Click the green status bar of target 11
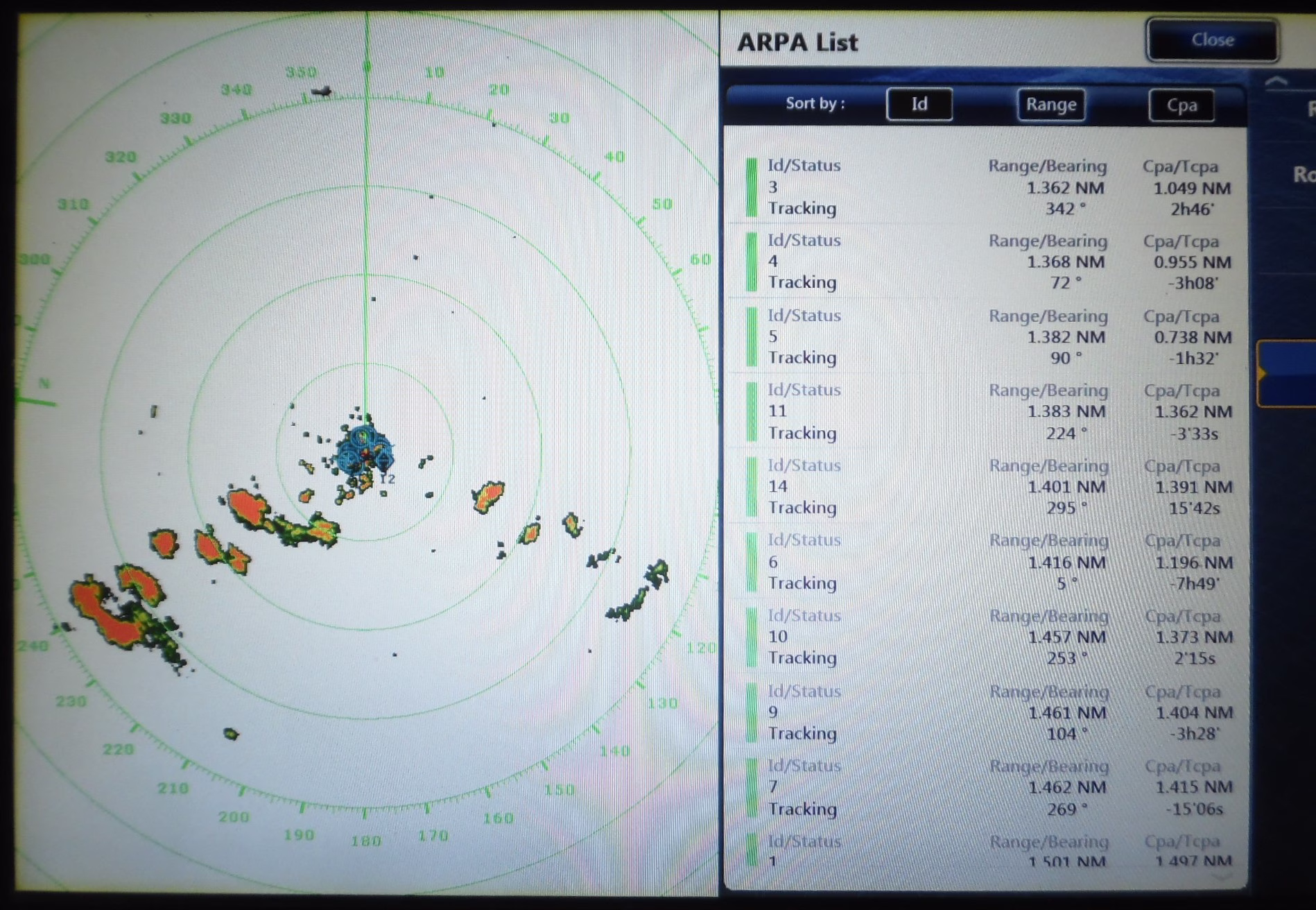1316x910 pixels. click(x=751, y=412)
